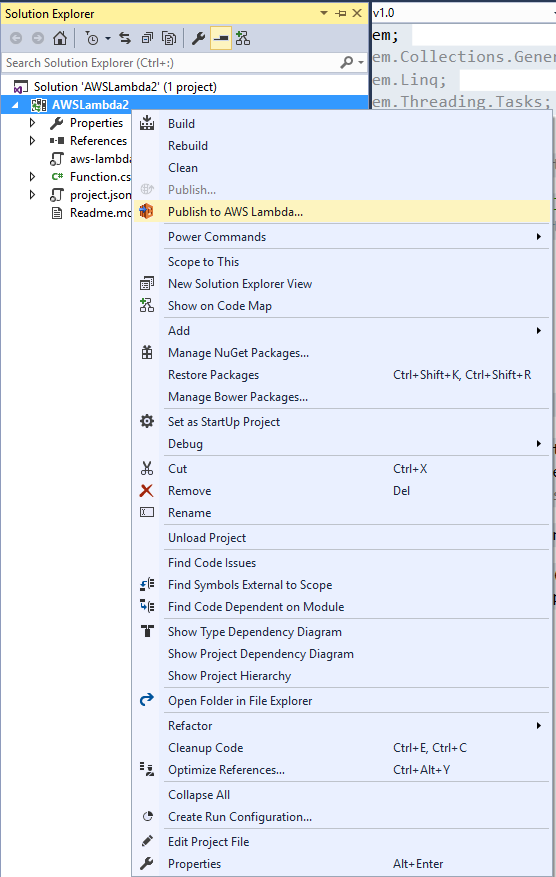
Task: Click the Cut scissors icon
Action: pyautogui.click(x=147, y=468)
